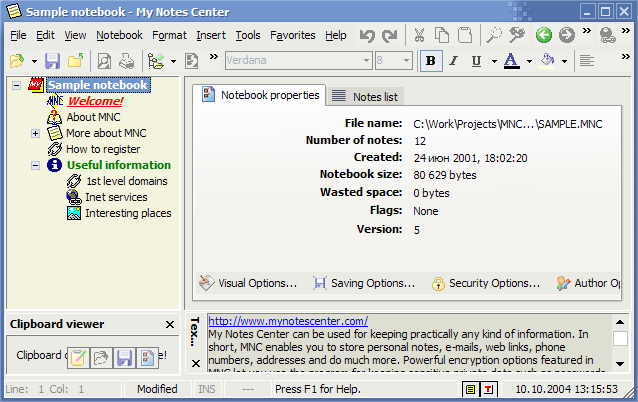Switch to the Notes list tab
The width and height of the screenshot is (638, 402).
tap(365, 97)
